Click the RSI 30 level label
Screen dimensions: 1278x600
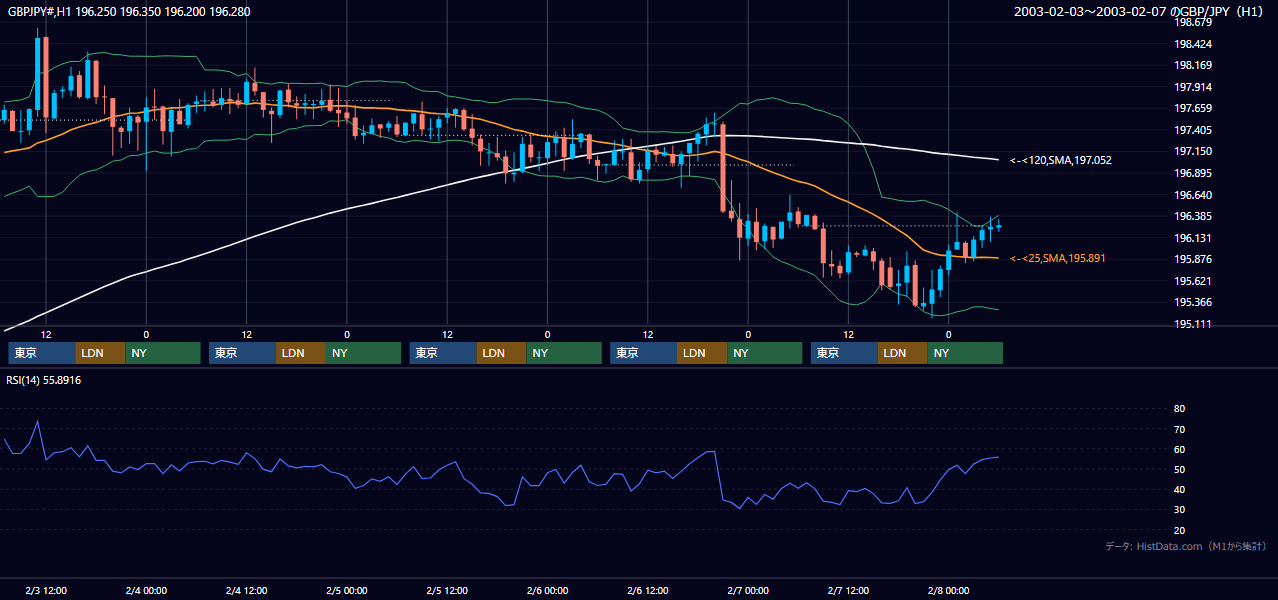[x=1179, y=509]
